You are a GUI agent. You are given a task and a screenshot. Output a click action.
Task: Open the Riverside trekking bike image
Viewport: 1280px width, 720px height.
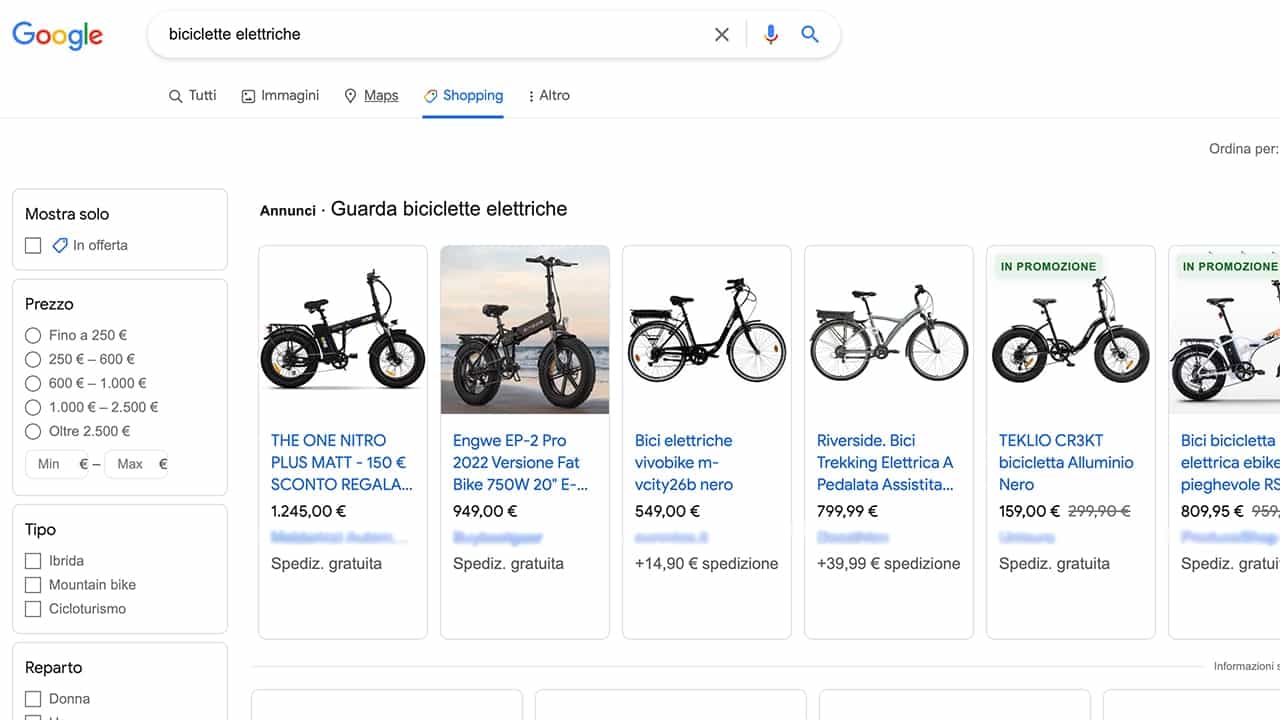(889, 330)
